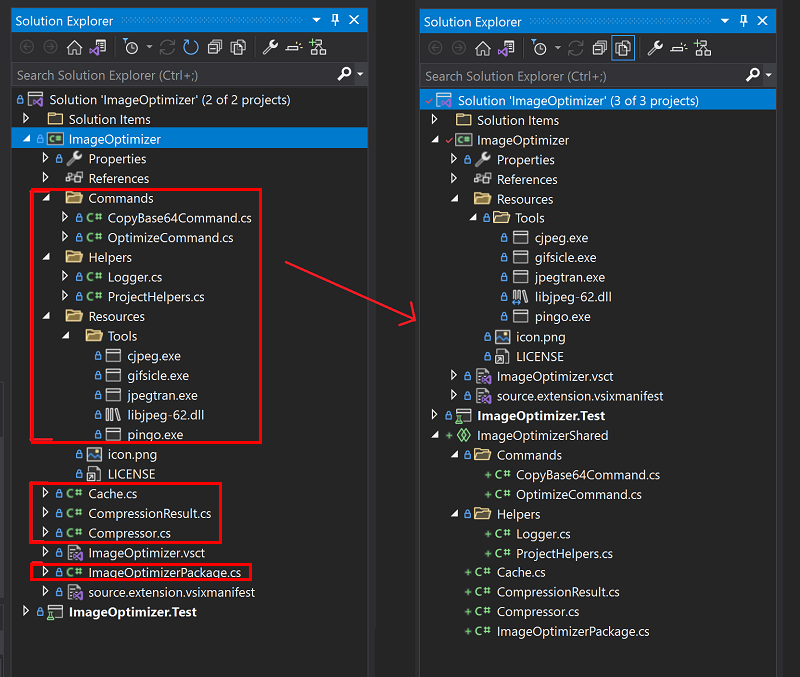Collapse All items using the toolbar icon
The height and width of the screenshot is (677, 800).
coord(214,47)
